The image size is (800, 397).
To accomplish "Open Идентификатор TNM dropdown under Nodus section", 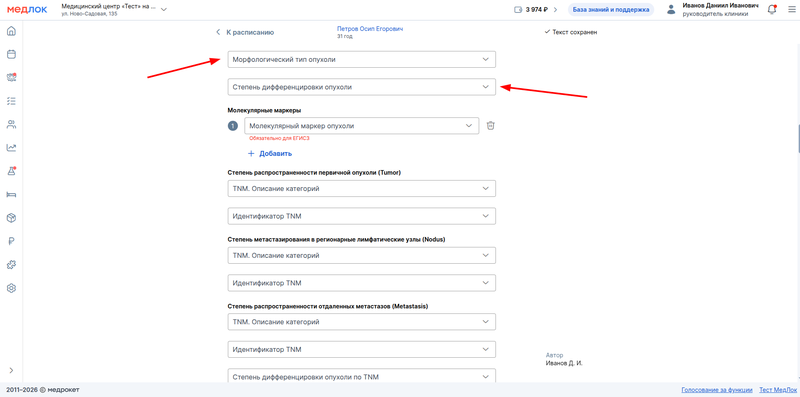I will (362, 283).
